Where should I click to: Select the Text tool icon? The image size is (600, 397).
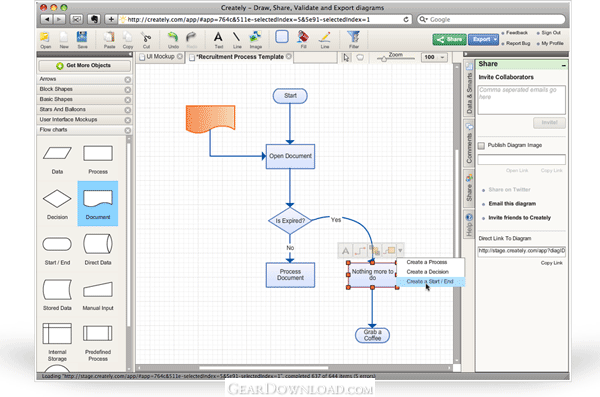218,37
